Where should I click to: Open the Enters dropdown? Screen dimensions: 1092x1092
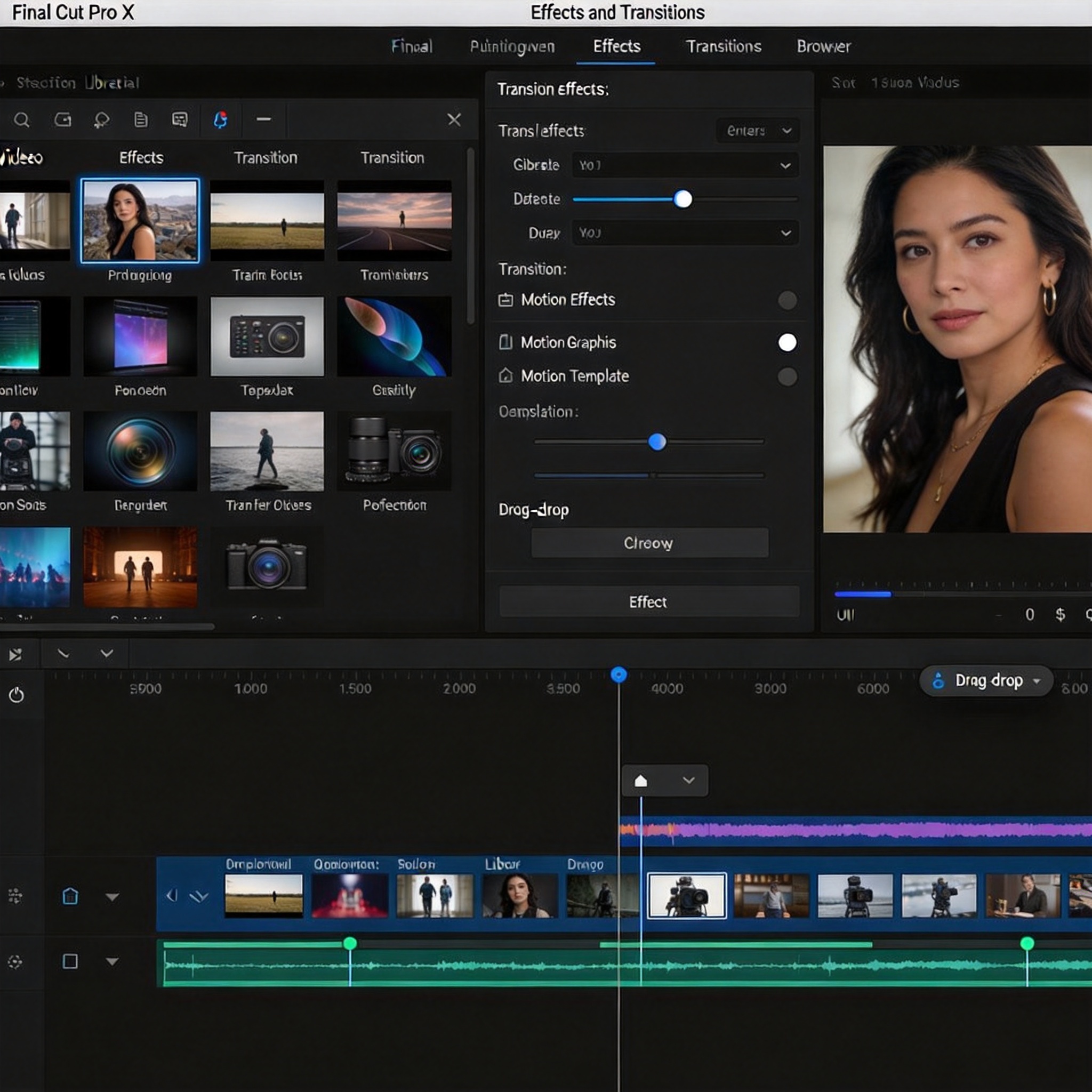[x=757, y=131]
